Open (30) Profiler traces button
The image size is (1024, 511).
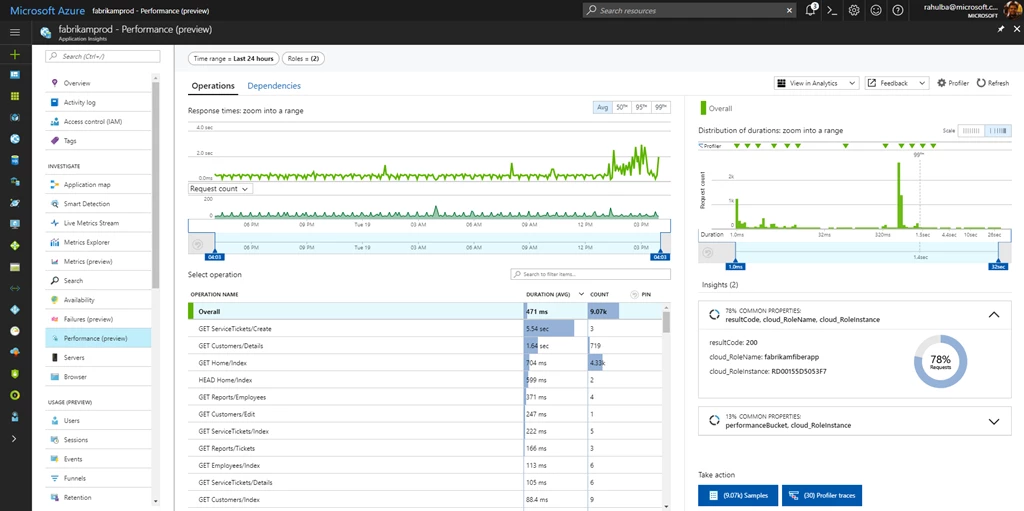pos(822,494)
